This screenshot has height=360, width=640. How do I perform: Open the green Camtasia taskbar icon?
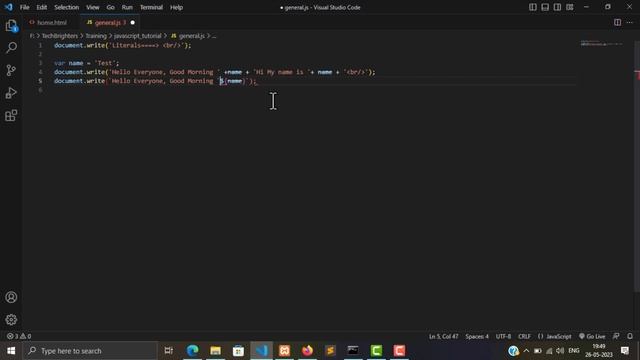376,351
